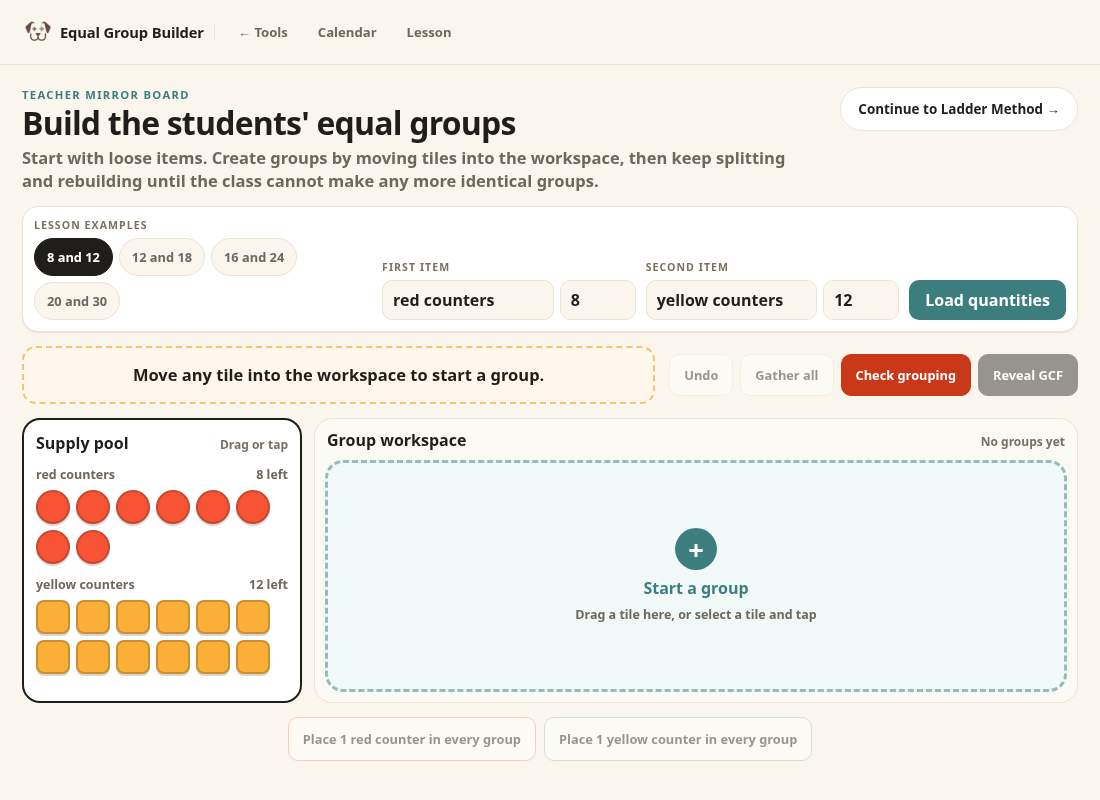Viewport: 1100px width, 800px height.
Task: Click the Supply pool heading
Action: point(82,444)
